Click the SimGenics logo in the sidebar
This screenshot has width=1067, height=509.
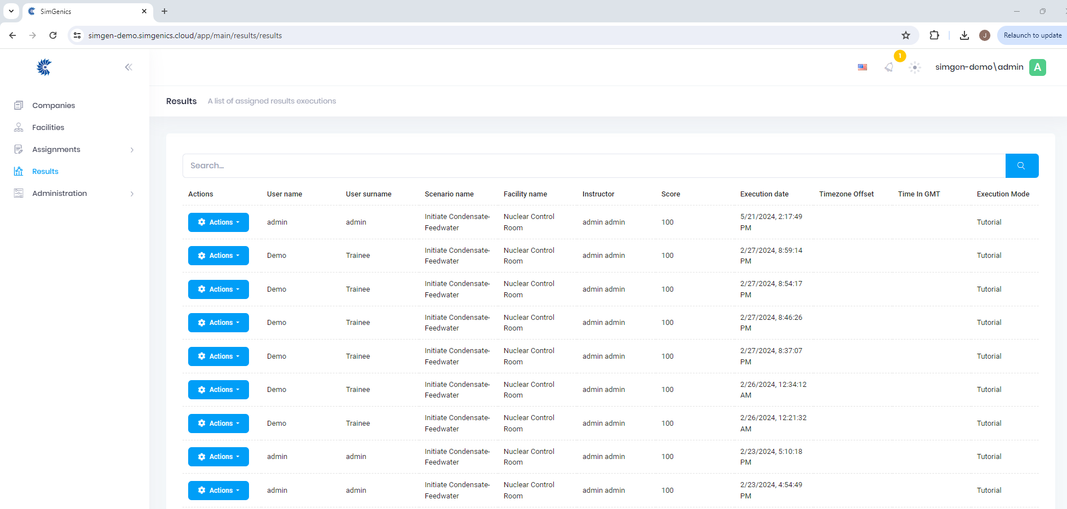(x=44, y=67)
